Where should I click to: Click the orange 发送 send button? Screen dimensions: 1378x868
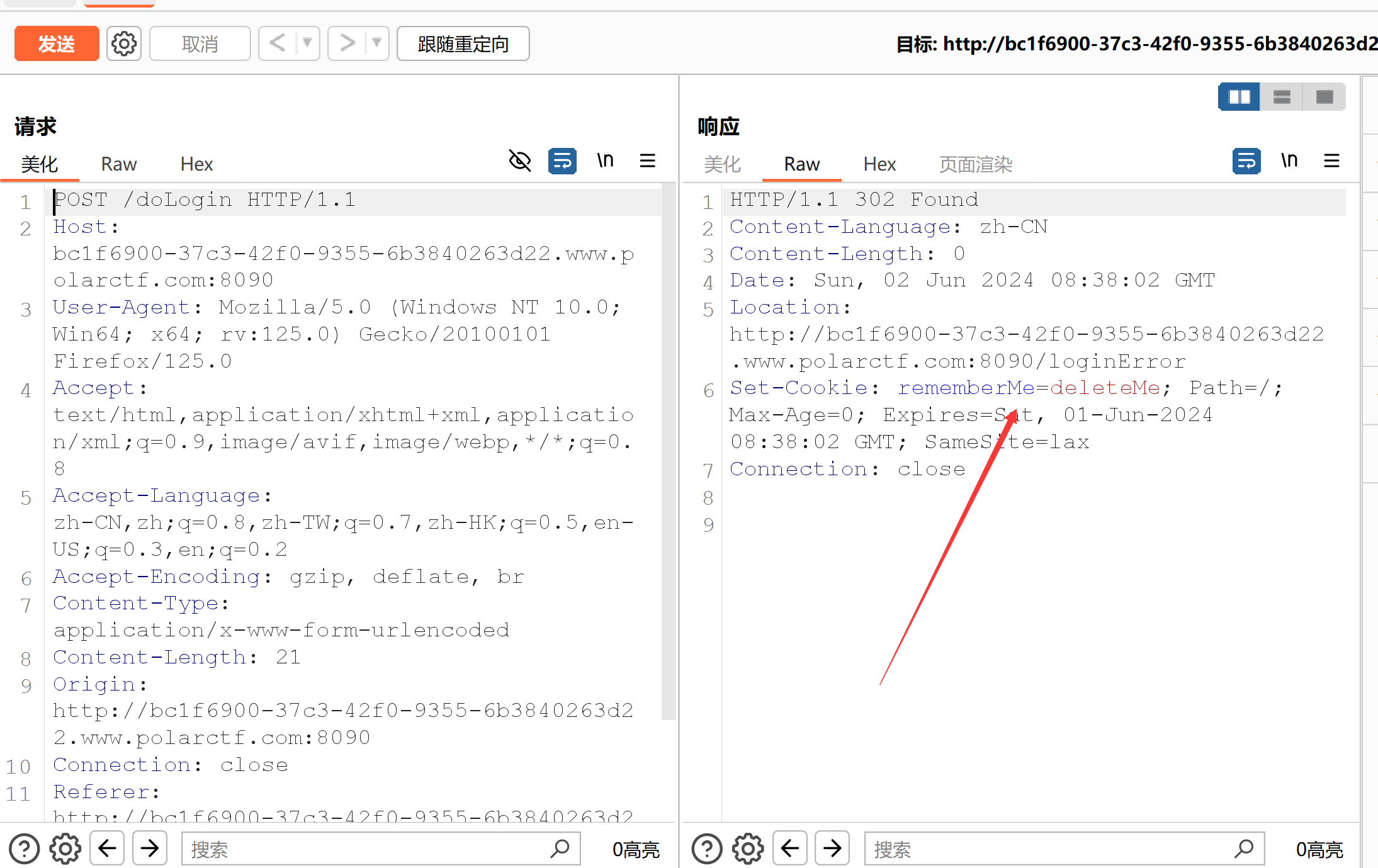57,43
